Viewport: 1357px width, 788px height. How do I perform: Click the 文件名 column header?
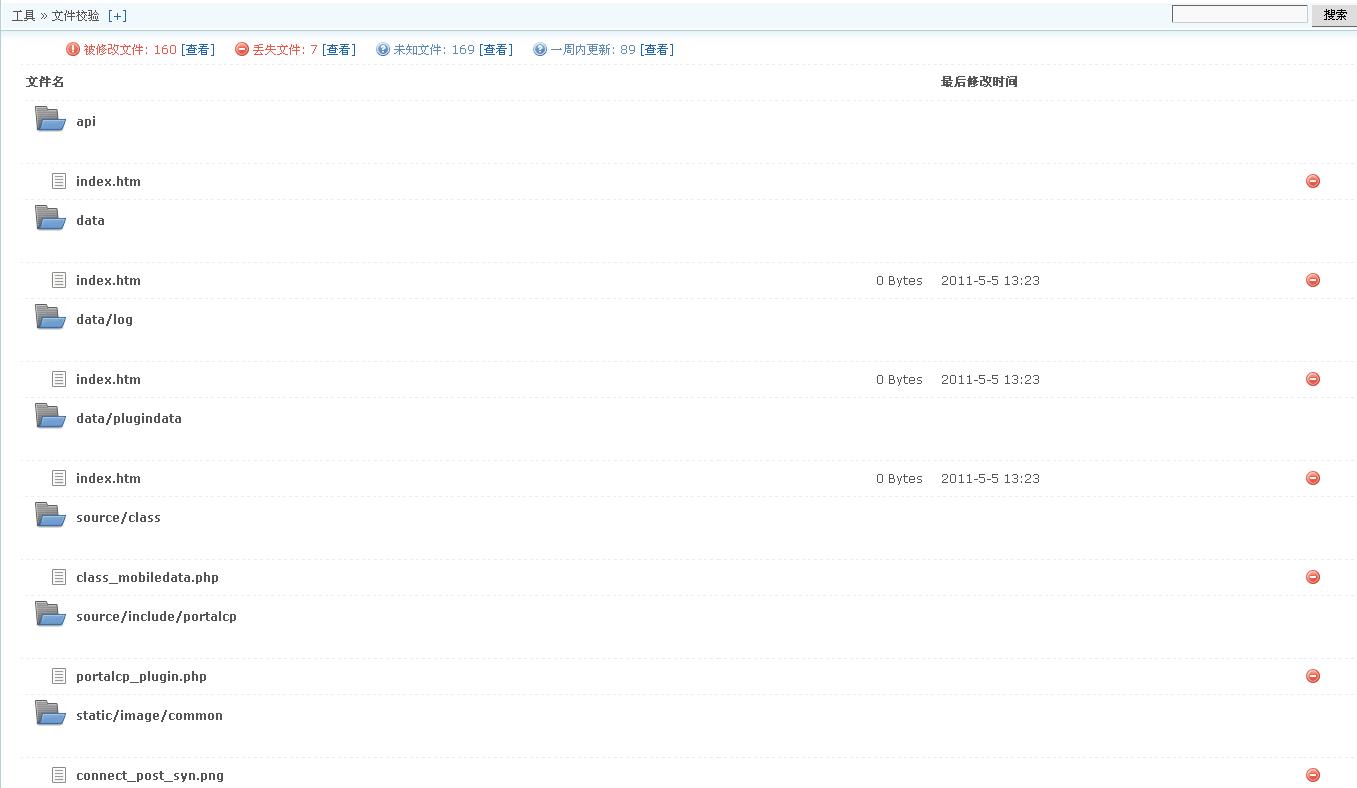[x=45, y=82]
